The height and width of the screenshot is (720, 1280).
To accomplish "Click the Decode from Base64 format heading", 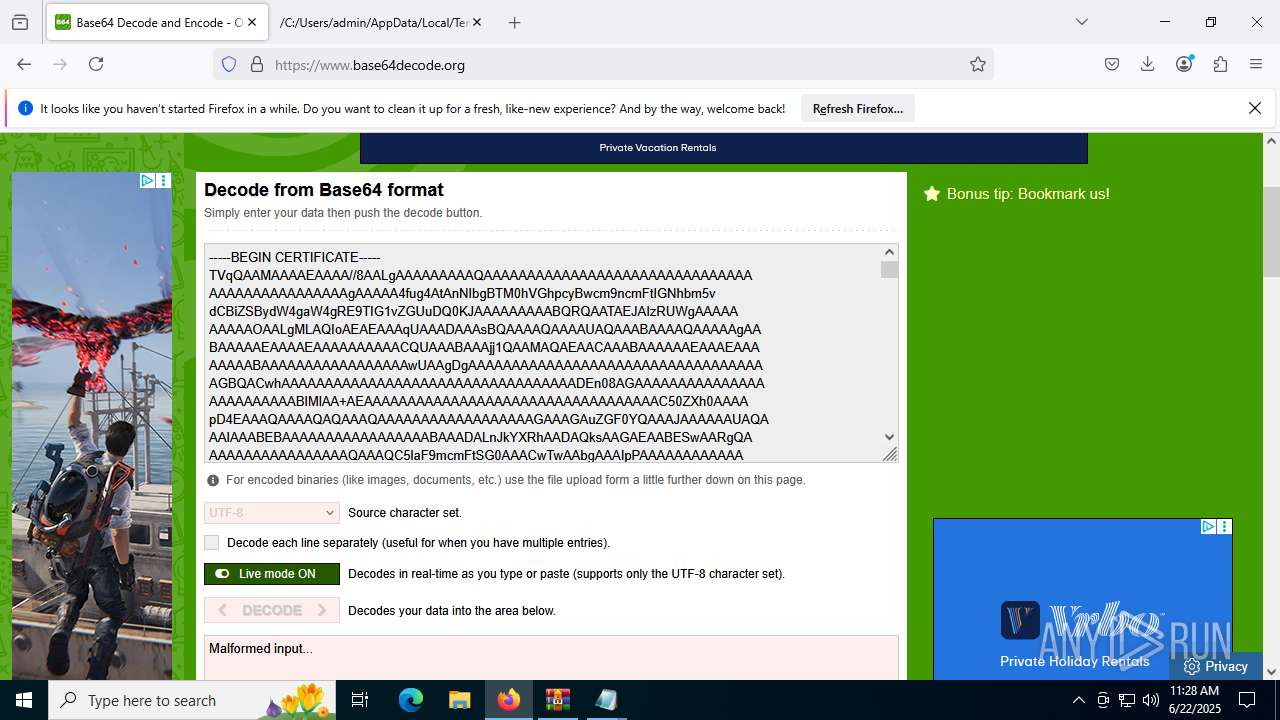I will [324, 190].
